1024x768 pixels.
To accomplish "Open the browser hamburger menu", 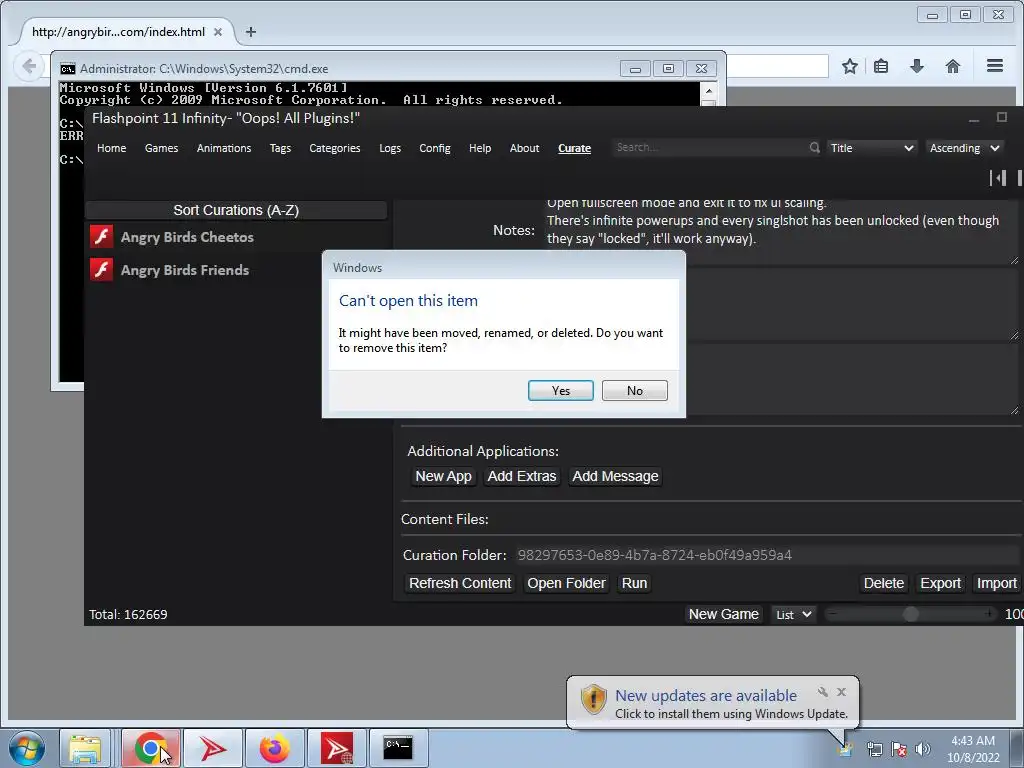I will [x=995, y=66].
